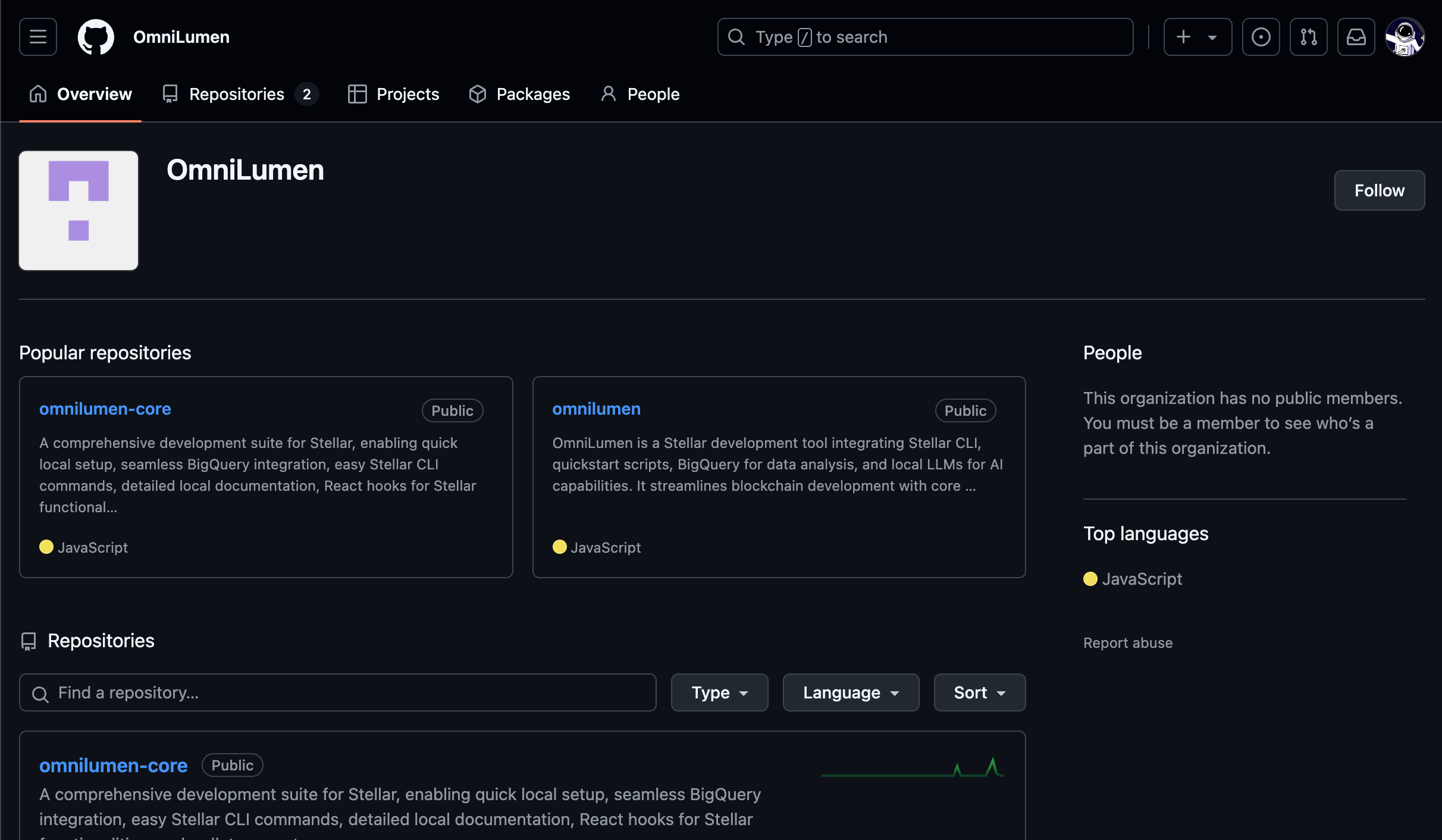Click the plus create-new icon
The image size is (1442, 840).
(x=1184, y=37)
